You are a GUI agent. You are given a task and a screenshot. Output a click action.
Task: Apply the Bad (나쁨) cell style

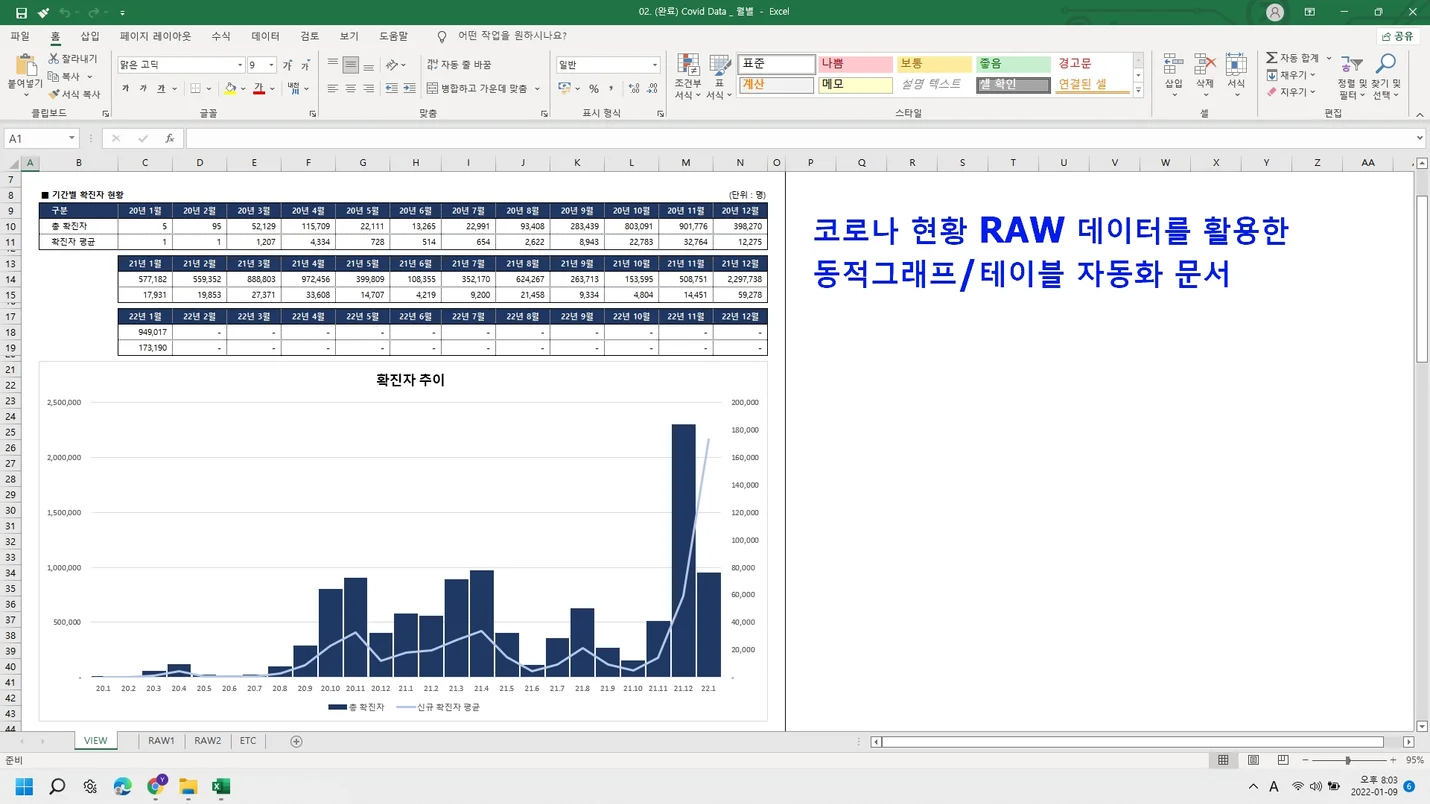click(854, 64)
